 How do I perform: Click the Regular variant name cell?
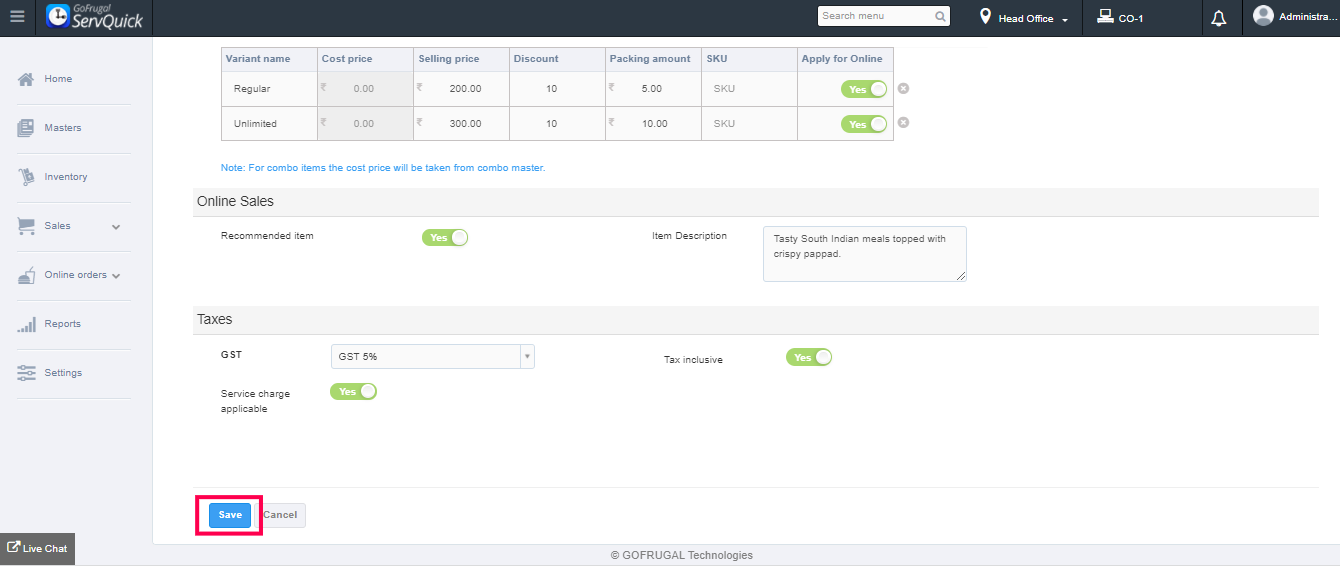(269, 89)
